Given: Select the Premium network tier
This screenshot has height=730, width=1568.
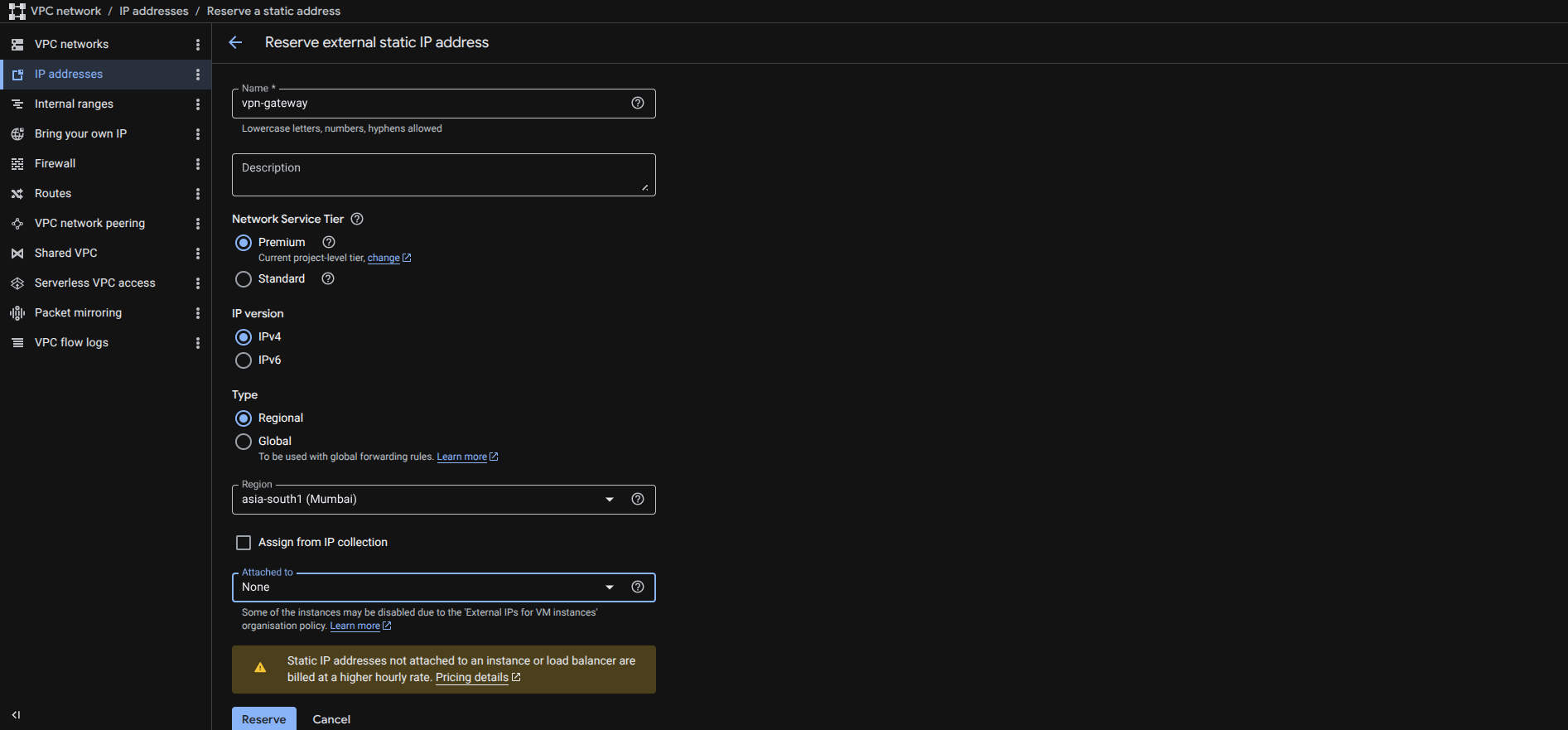Looking at the screenshot, I should (x=244, y=243).
